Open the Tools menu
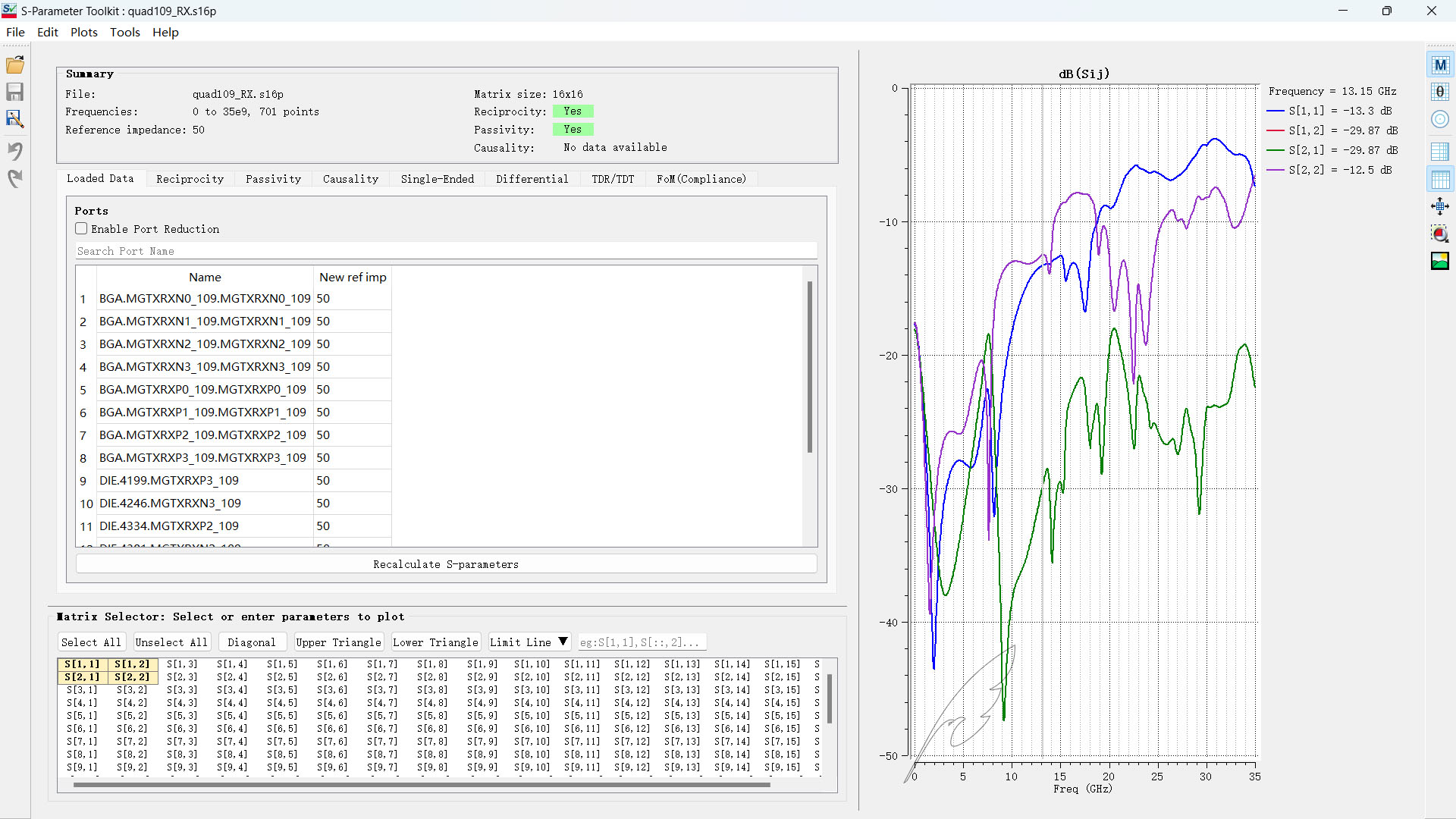 124,32
